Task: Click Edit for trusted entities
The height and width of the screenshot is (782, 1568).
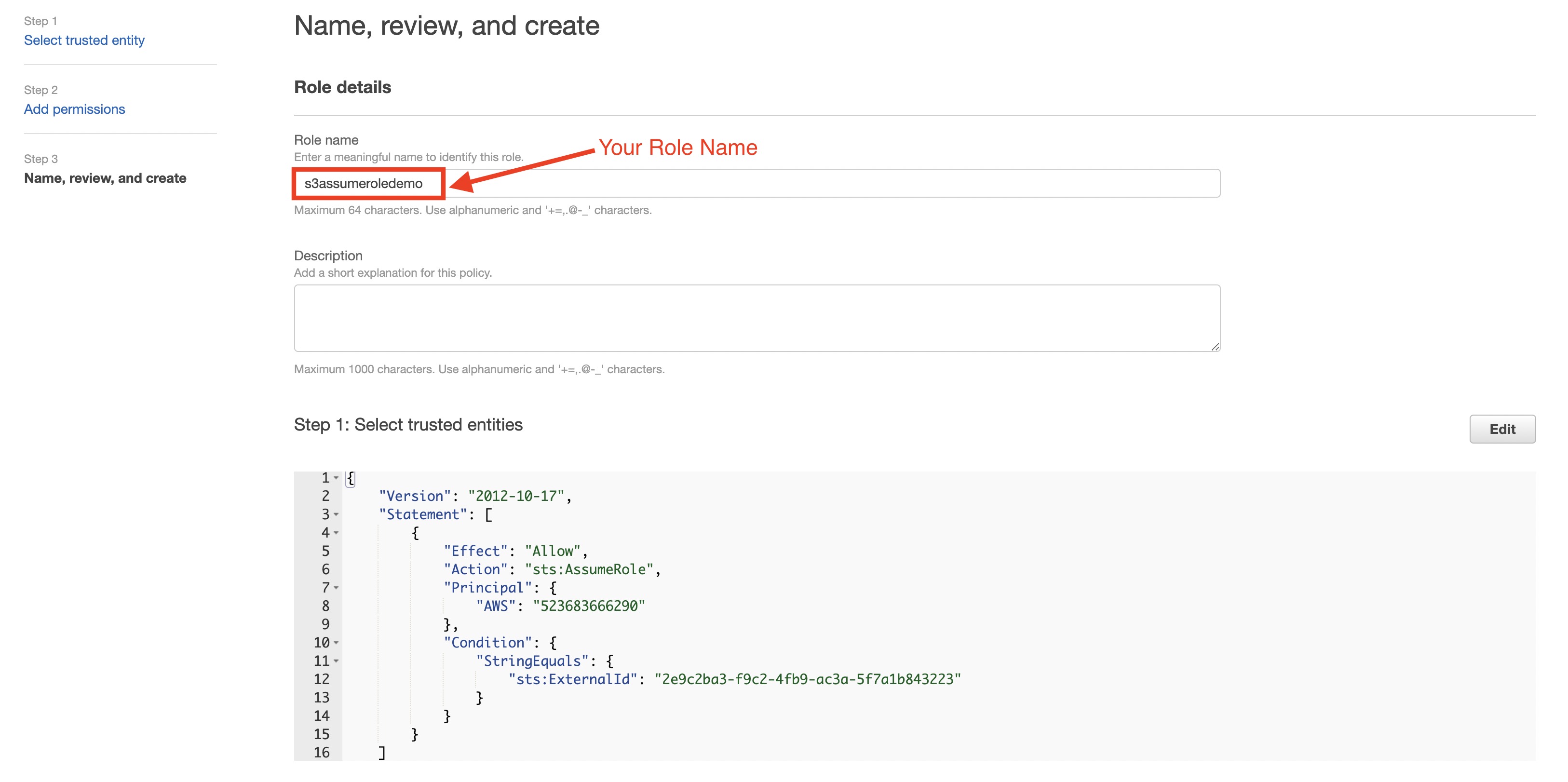Action: 1501,429
